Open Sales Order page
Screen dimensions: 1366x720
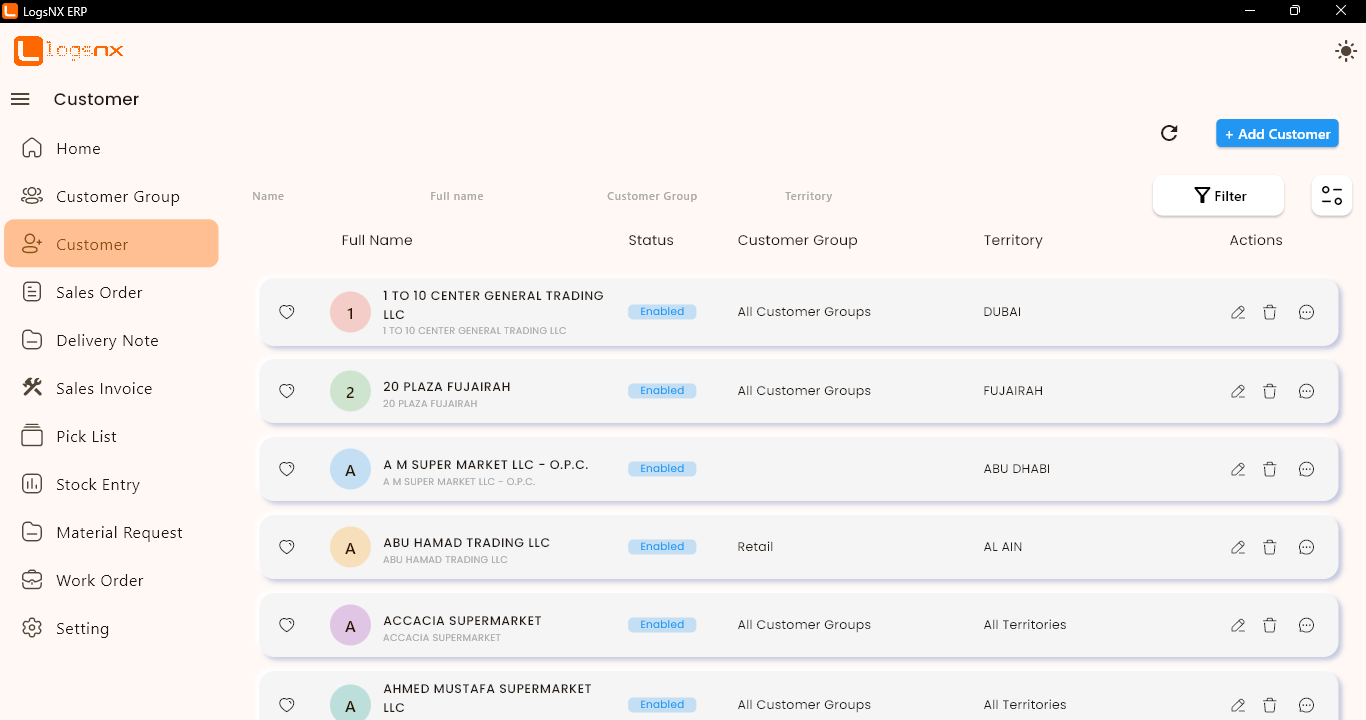click(x=111, y=292)
